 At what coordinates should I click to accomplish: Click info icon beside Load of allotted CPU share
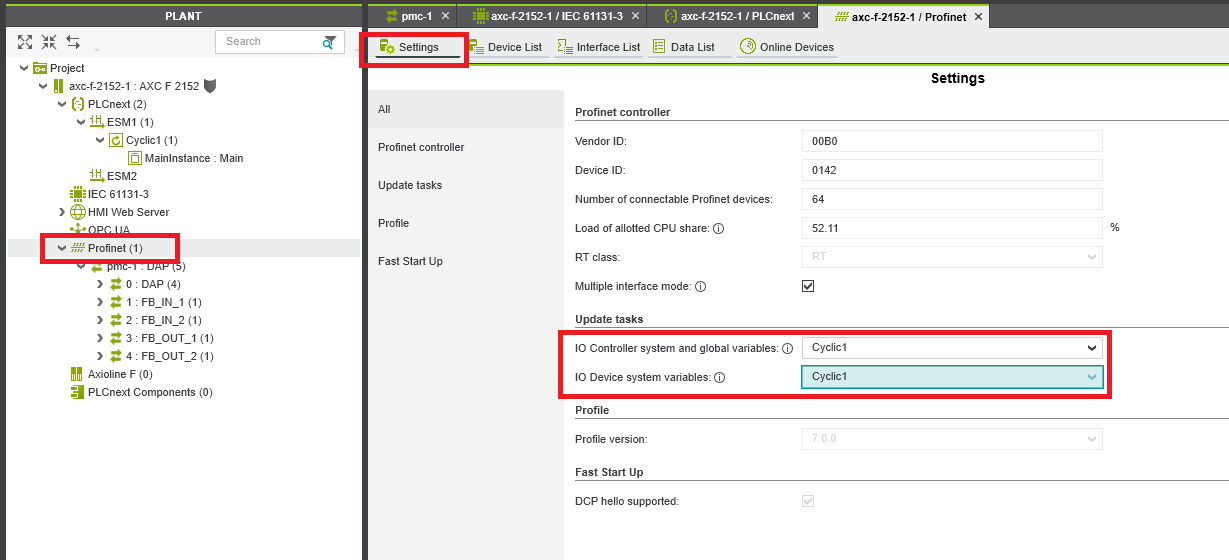pyautogui.click(x=719, y=229)
